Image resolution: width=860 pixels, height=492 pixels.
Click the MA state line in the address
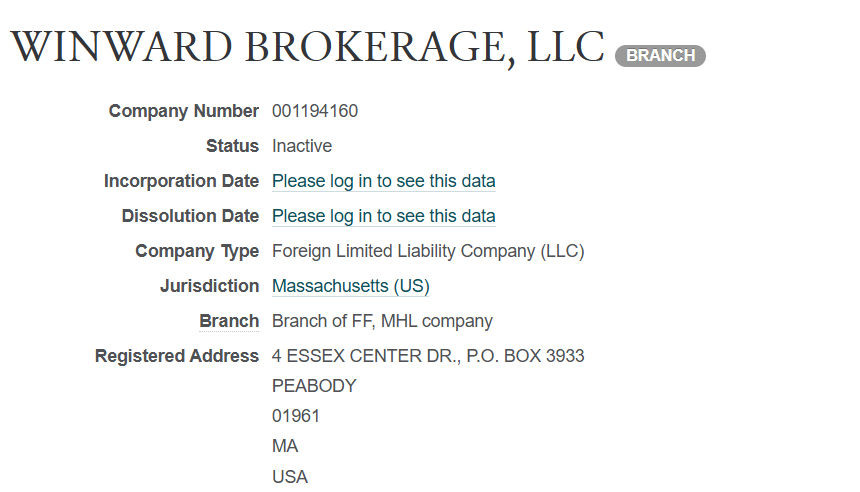284,446
